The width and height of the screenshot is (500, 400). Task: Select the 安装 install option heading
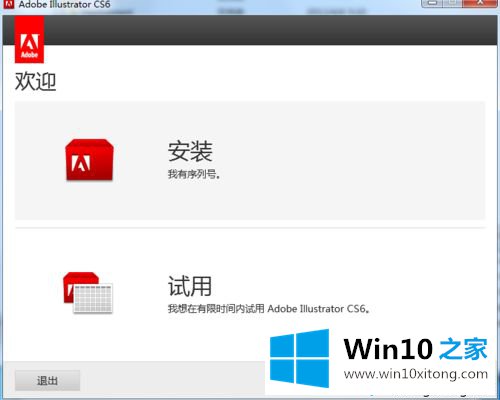click(190, 151)
